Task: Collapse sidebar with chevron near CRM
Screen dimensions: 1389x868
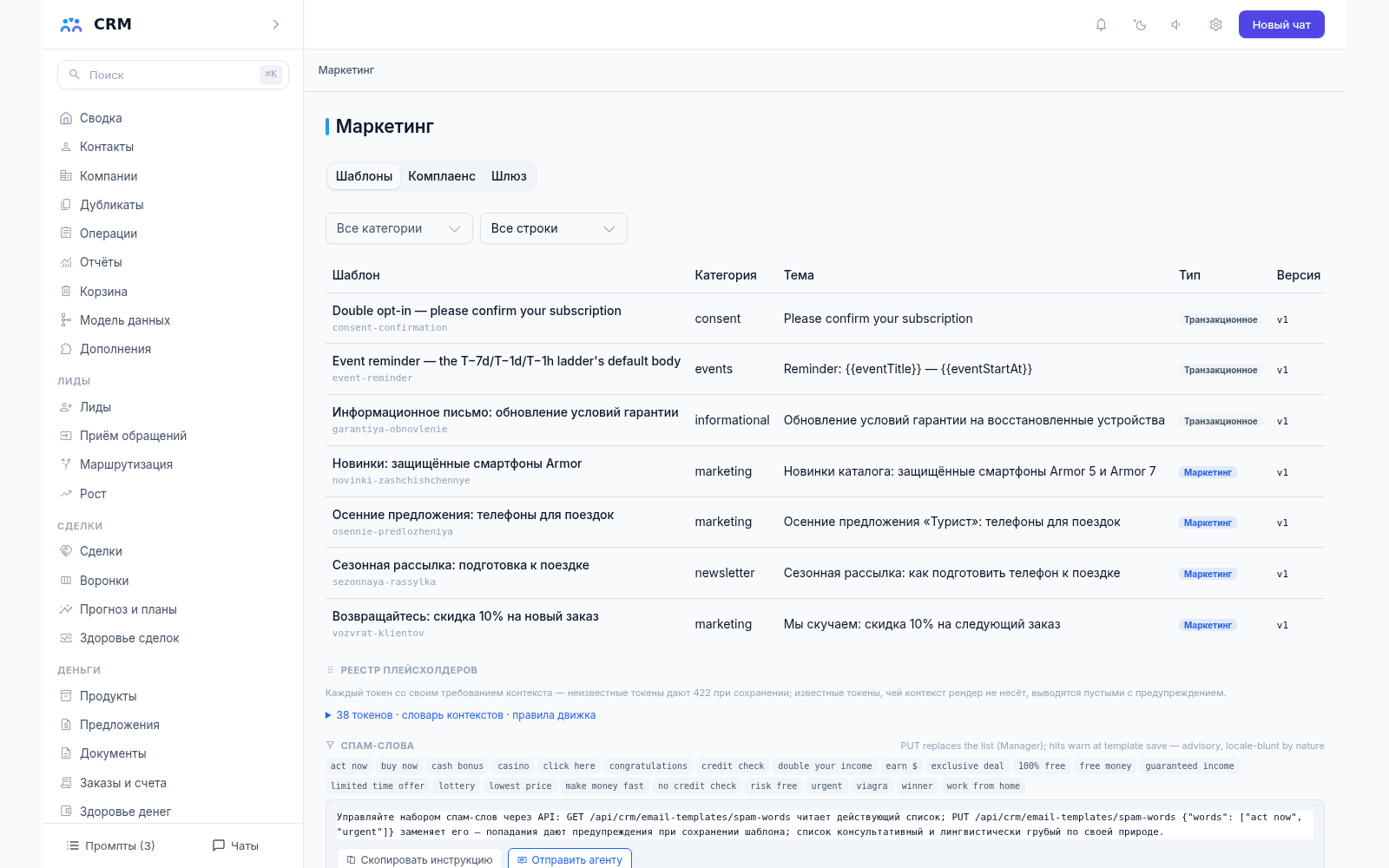Action: (x=276, y=24)
